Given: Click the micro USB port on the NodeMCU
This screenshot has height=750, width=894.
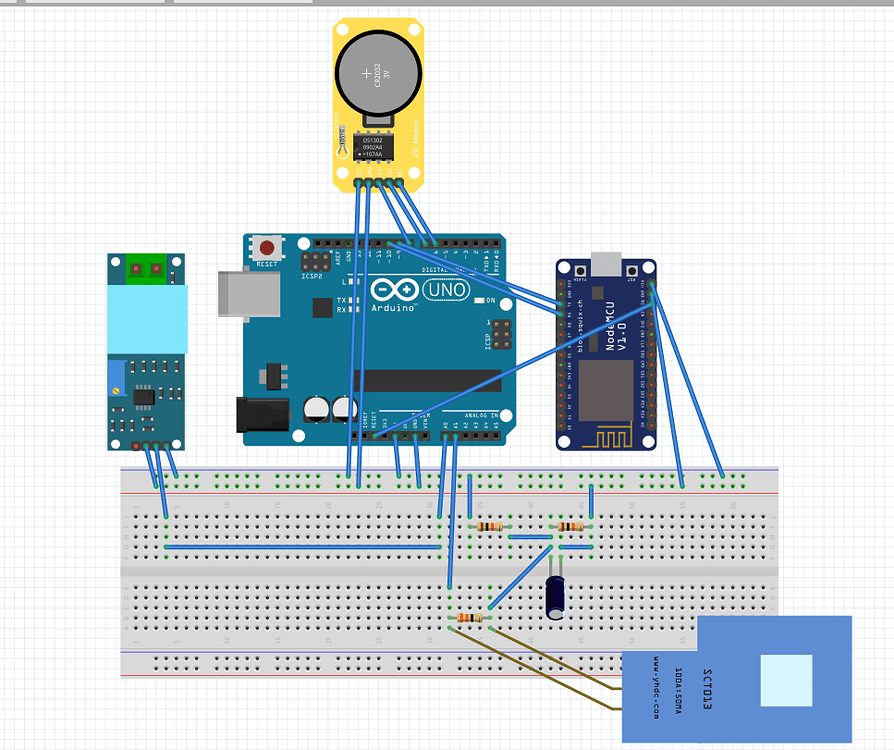Looking at the screenshot, I should [604, 263].
